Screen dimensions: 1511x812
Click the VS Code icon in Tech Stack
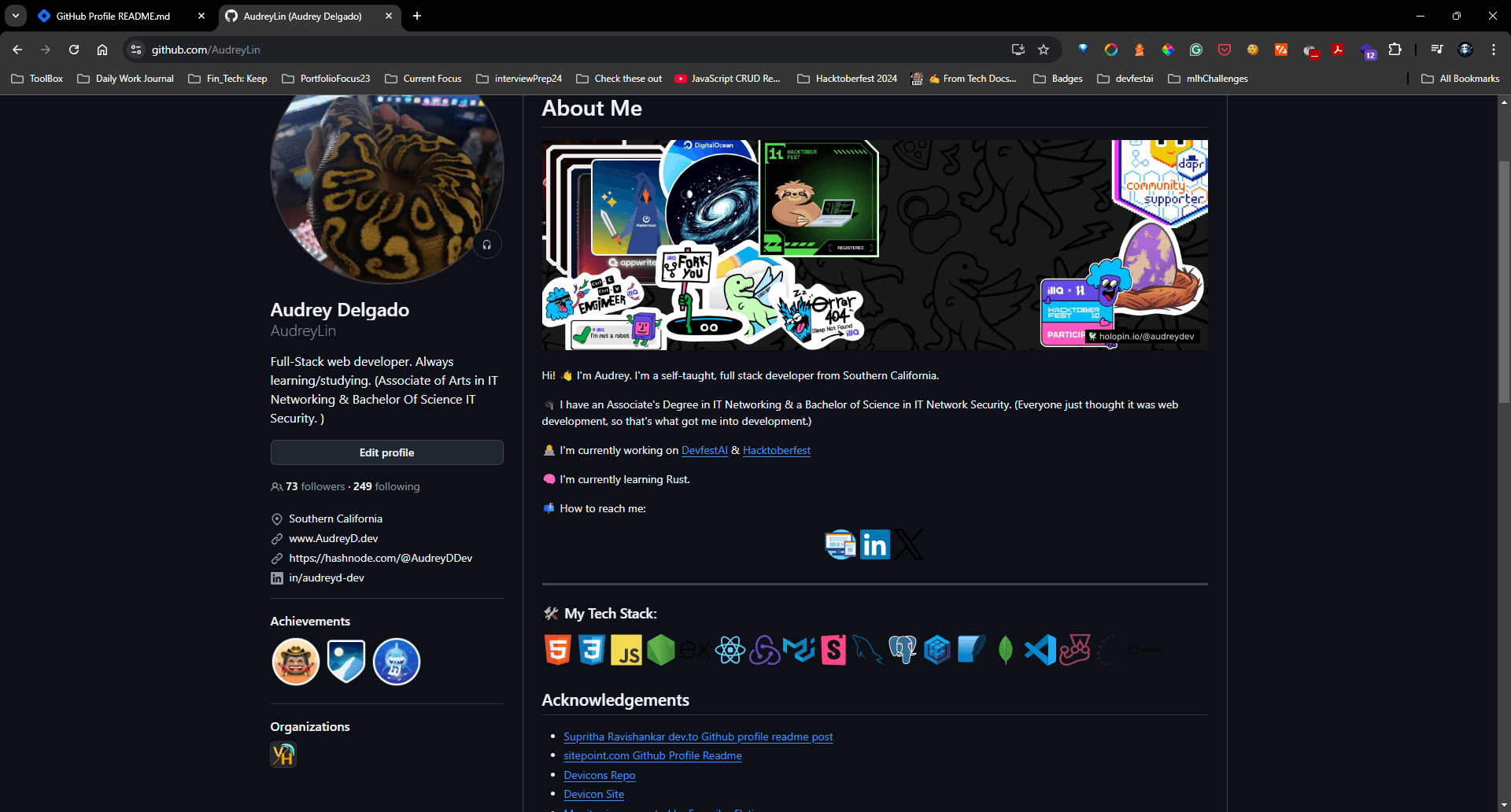[1040, 650]
